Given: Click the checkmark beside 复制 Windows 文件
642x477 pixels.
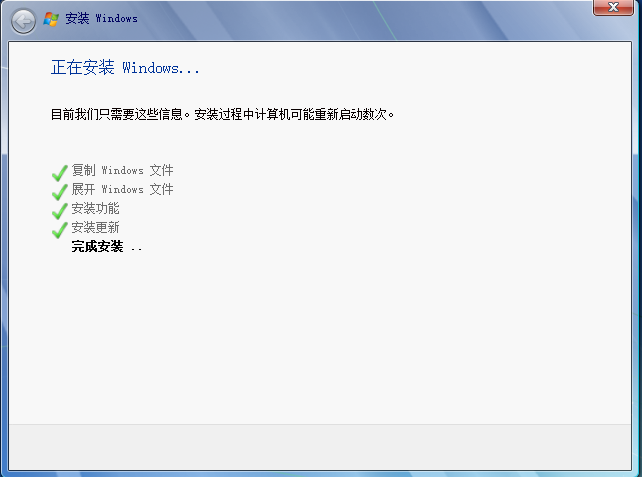Looking at the screenshot, I should pos(59,173).
